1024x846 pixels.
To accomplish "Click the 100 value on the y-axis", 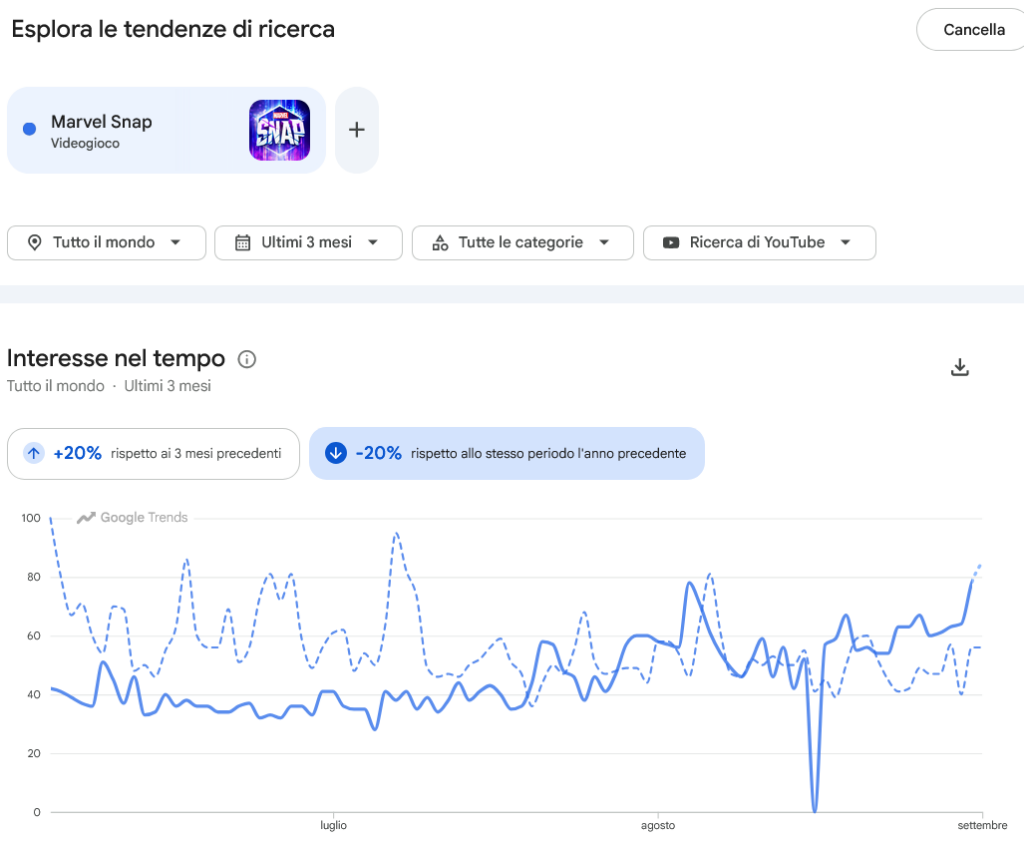I will click(x=31, y=518).
